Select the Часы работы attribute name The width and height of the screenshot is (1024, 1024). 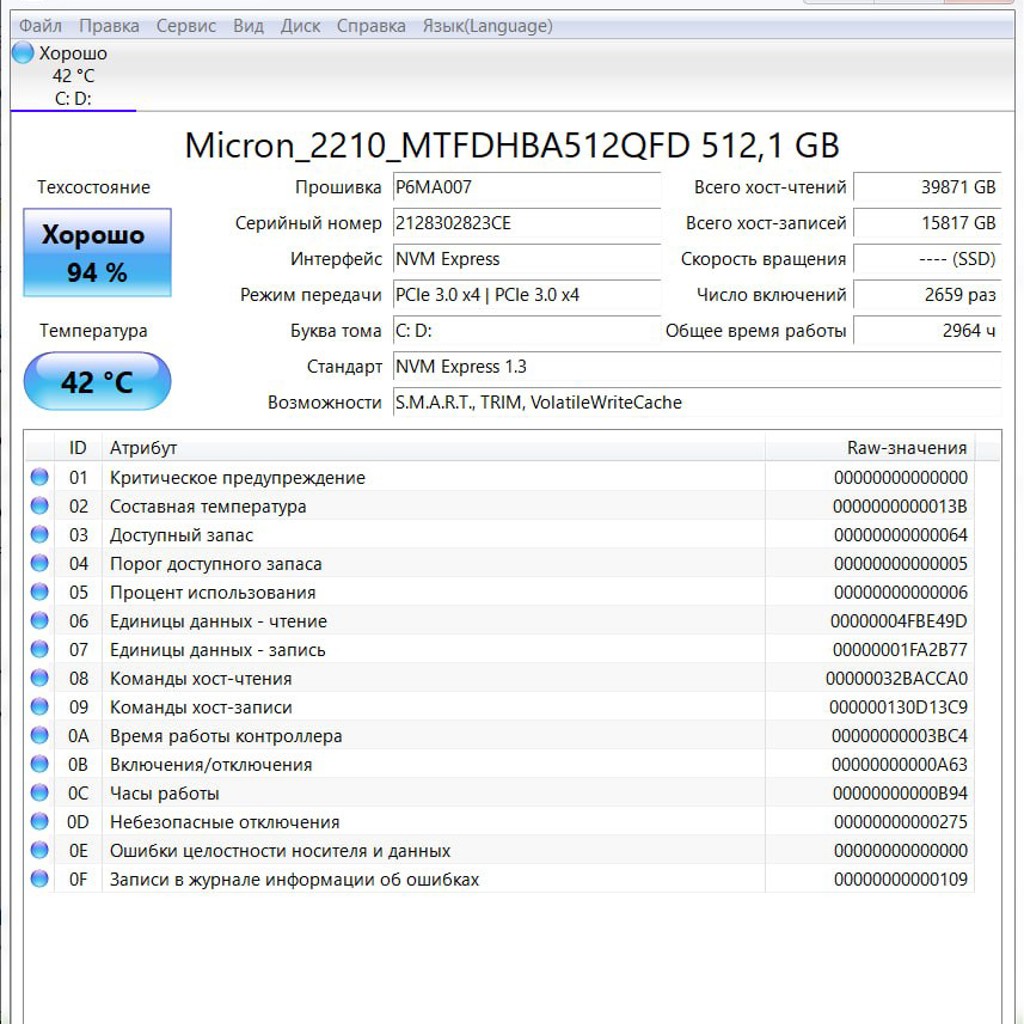pos(165,794)
